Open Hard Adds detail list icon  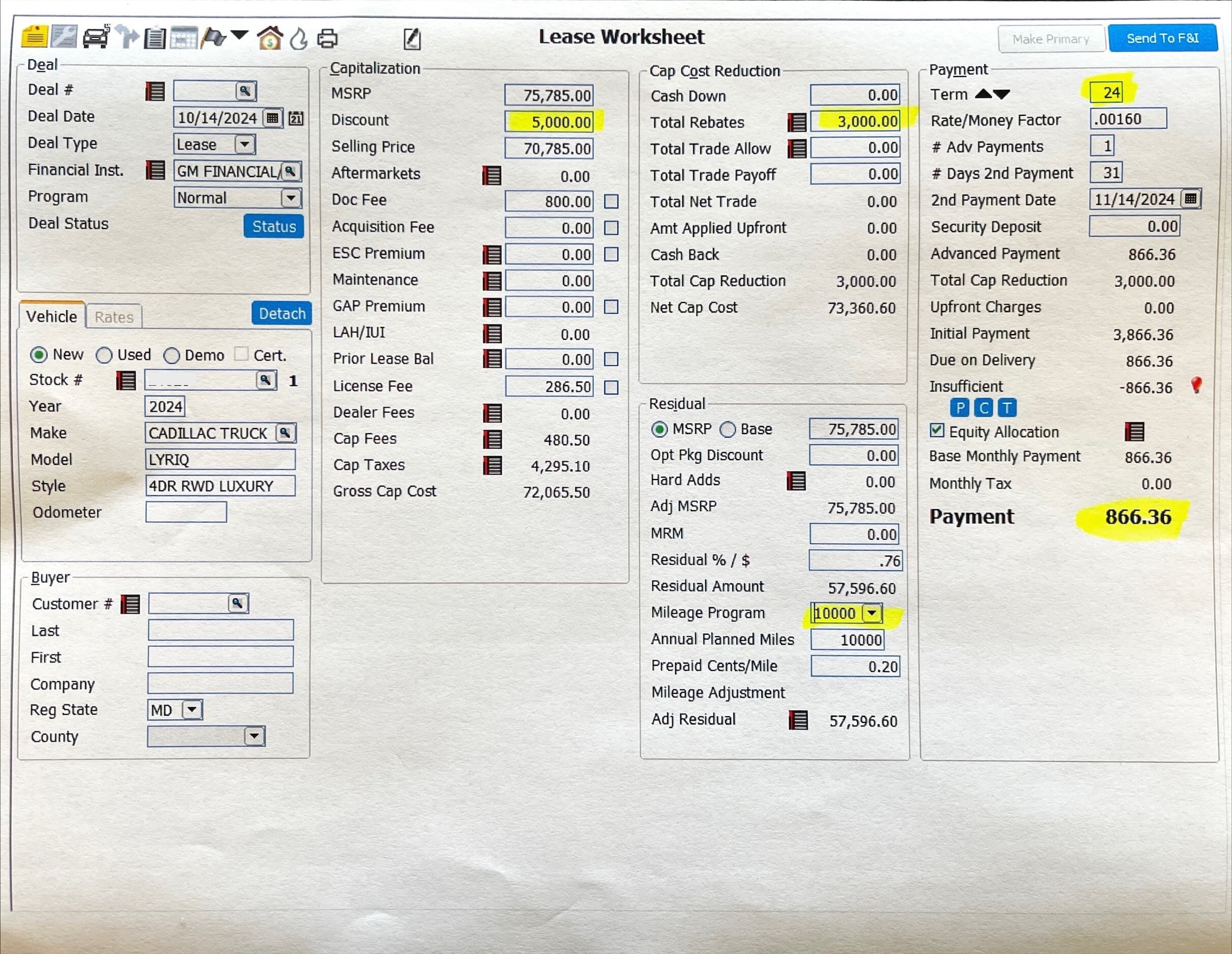(x=797, y=481)
